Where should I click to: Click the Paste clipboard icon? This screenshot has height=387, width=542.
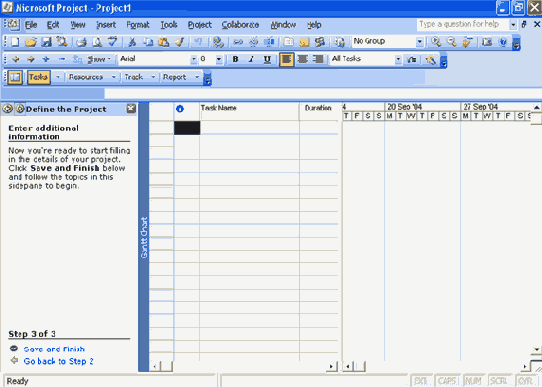pyautogui.click(x=163, y=42)
